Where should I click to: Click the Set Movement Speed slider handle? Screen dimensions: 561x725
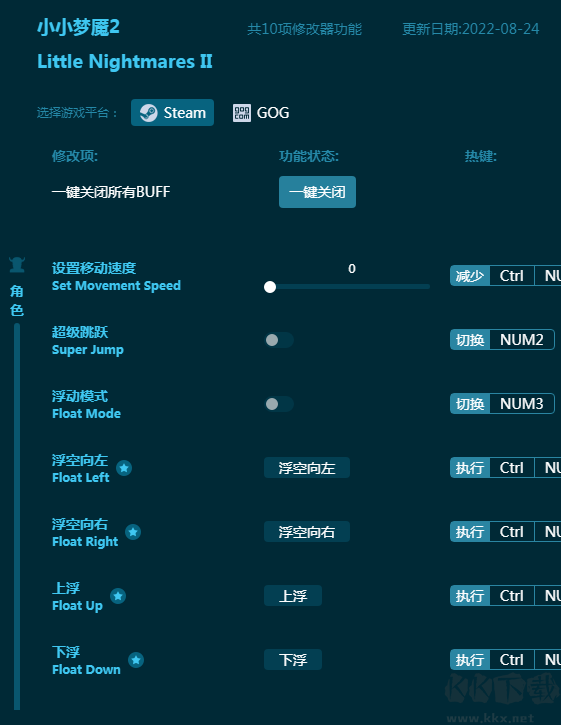270,287
